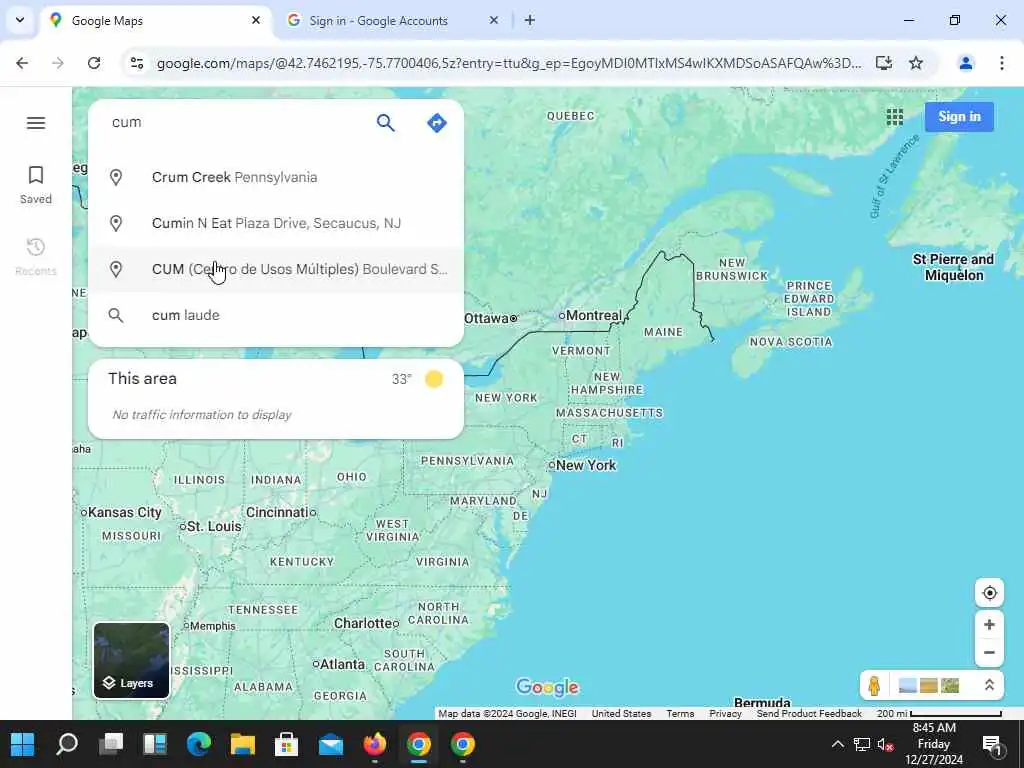The width and height of the screenshot is (1024, 768).
Task: Open the Saved places panel
Action: tap(36, 185)
